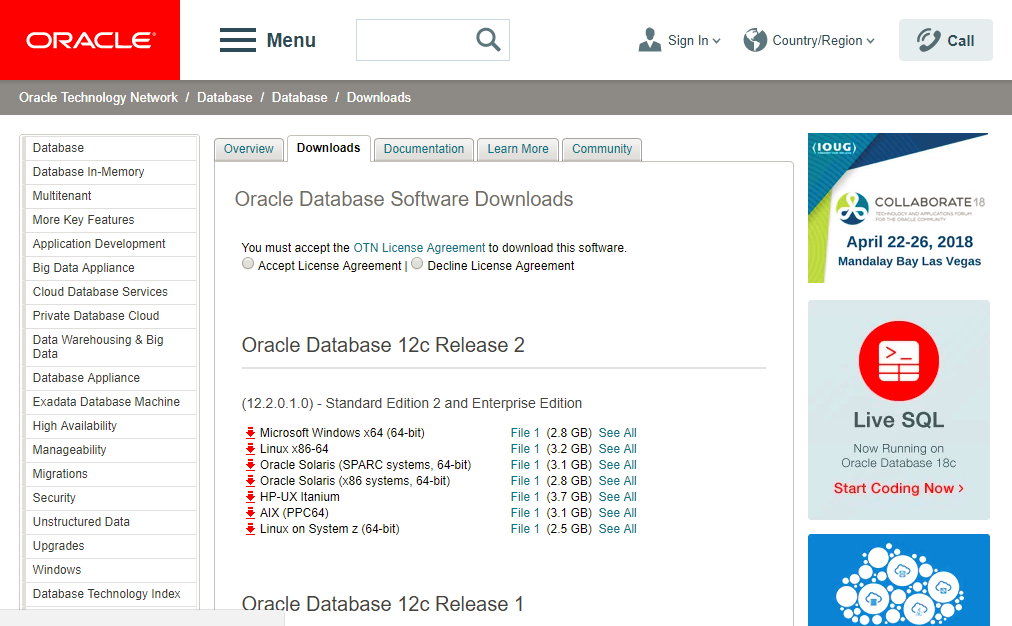The image size is (1012, 626).
Task: Open Unstructured Data sidebar item
Action: (110, 521)
